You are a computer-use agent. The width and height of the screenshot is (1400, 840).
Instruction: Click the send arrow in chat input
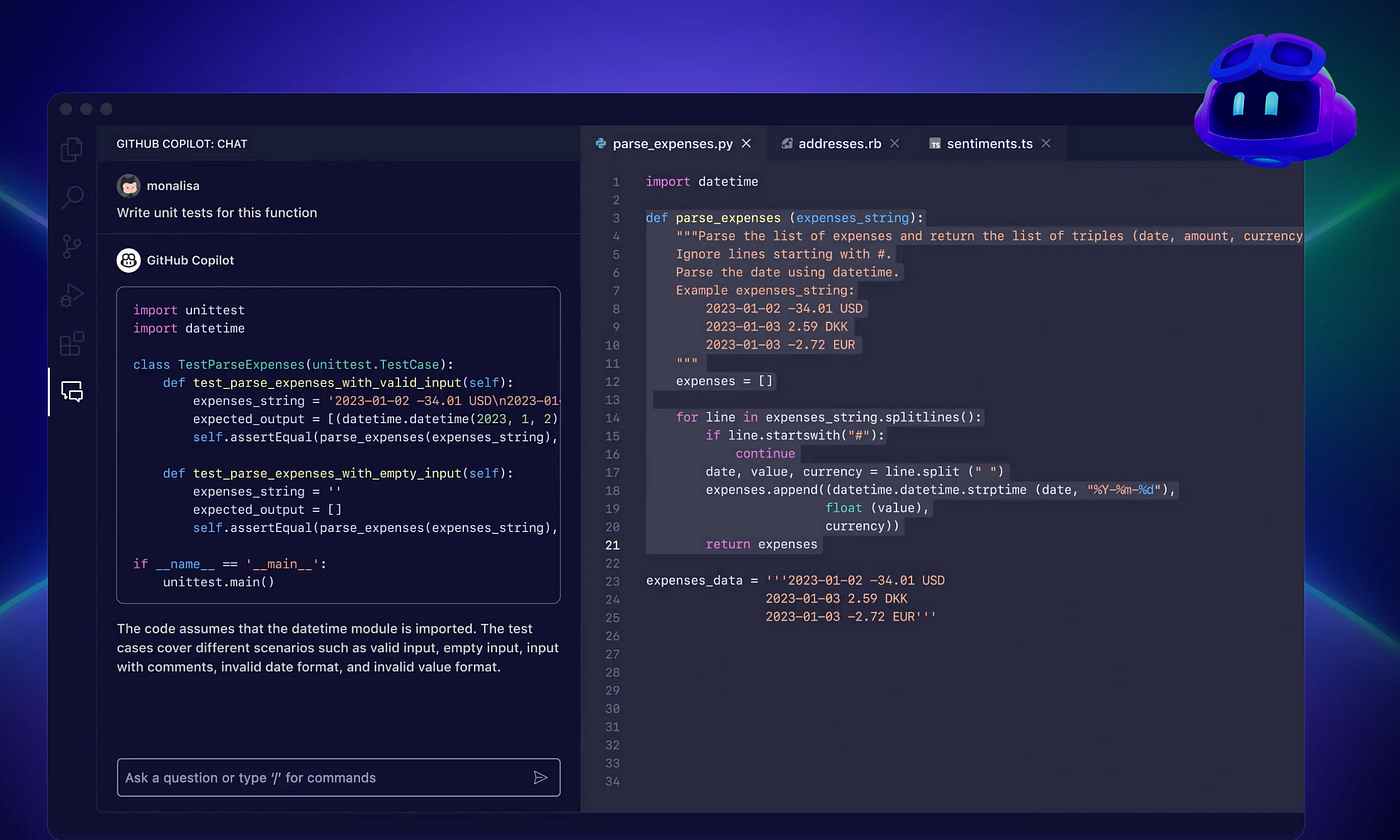[x=540, y=777]
